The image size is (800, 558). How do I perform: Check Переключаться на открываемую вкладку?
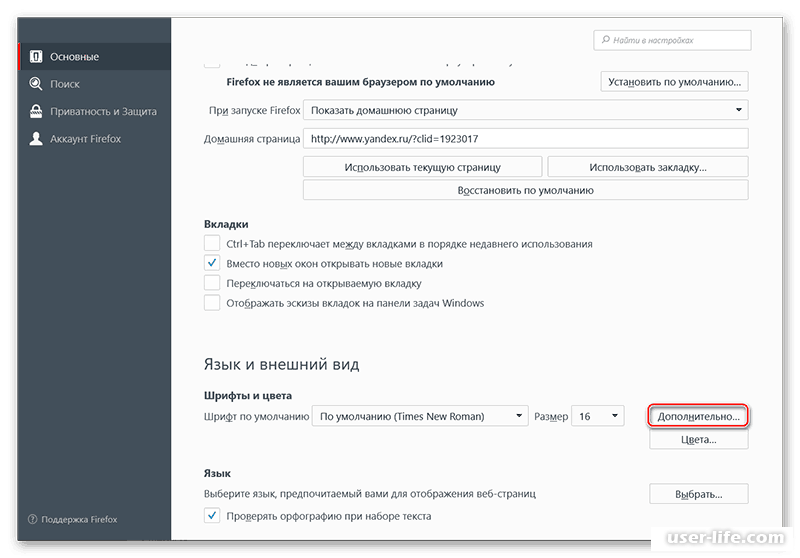pos(212,283)
